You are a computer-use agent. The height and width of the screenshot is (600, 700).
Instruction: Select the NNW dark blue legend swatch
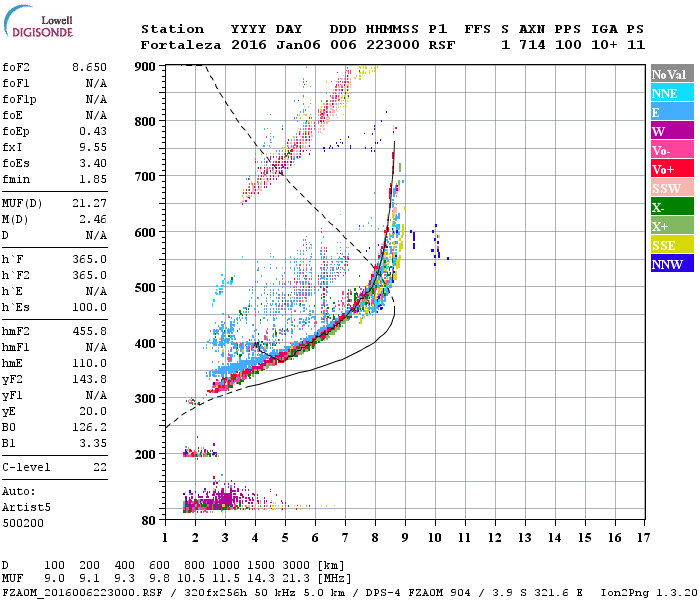(672, 263)
